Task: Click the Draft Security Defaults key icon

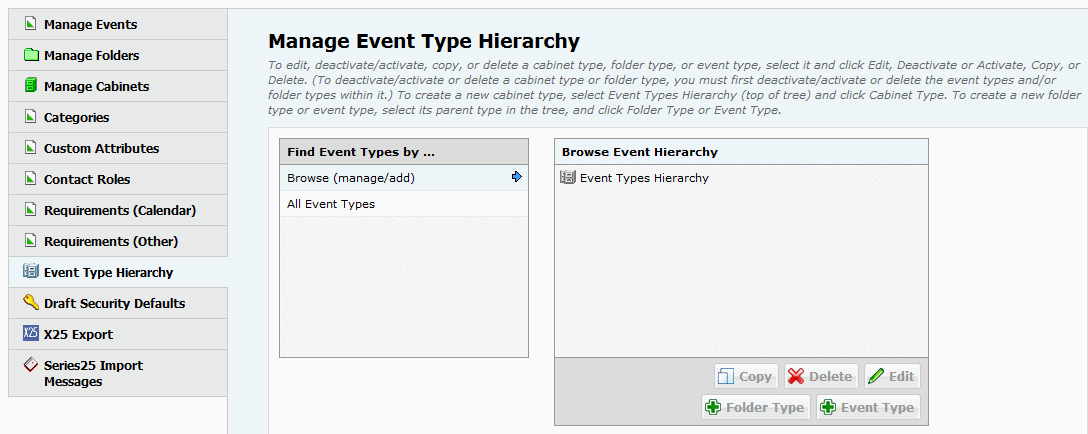Action: [x=31, y=303]
